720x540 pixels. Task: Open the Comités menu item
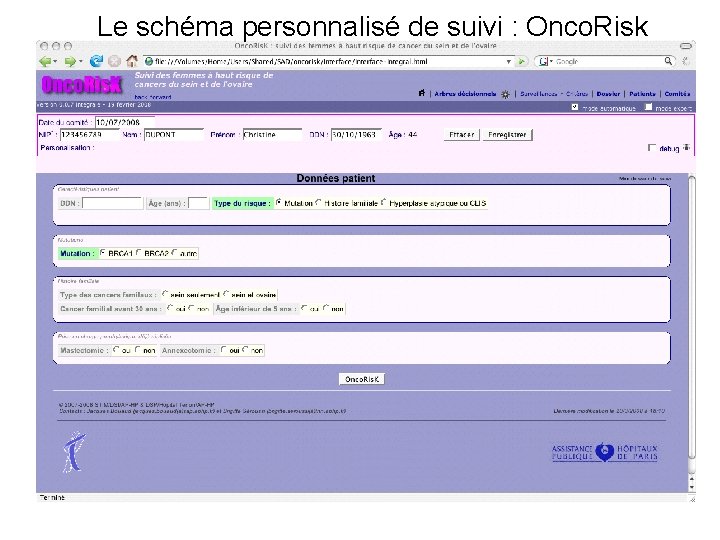pyautogui.click(x=677, y=94)
